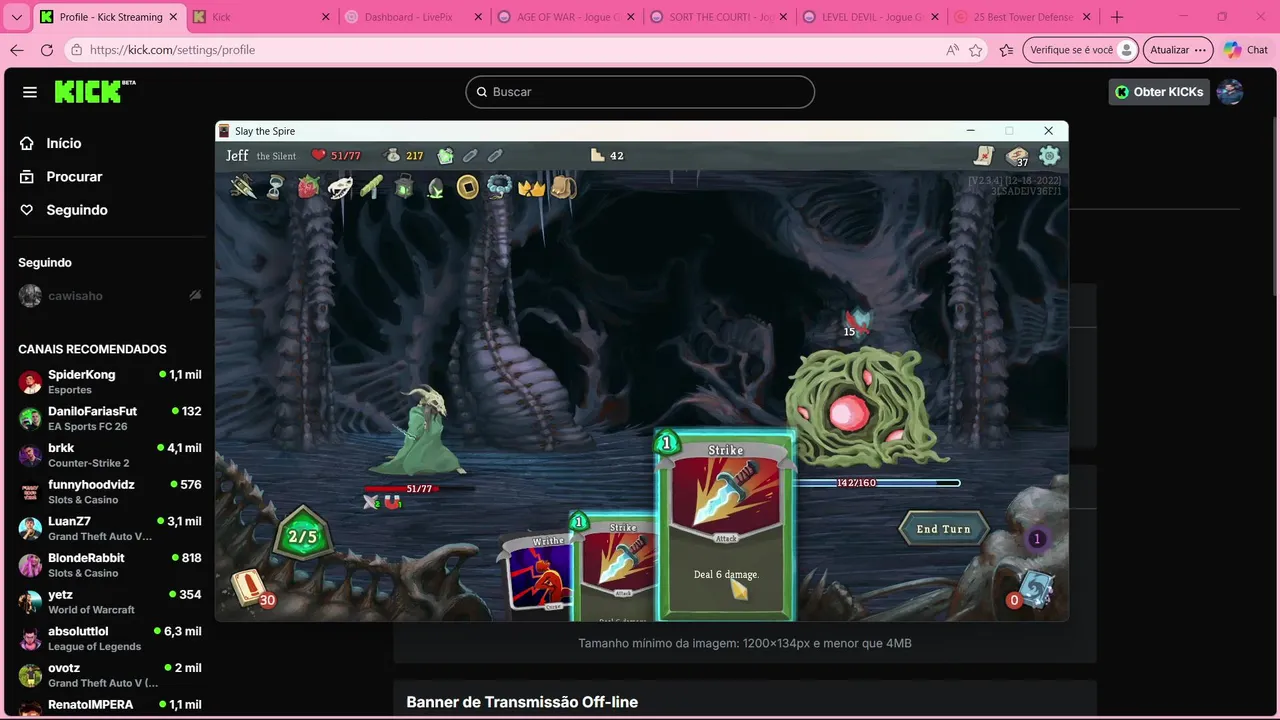The image size is (1280, 720).
Task: Open the Kick user avatar menu
Action: coord(1229,92)
